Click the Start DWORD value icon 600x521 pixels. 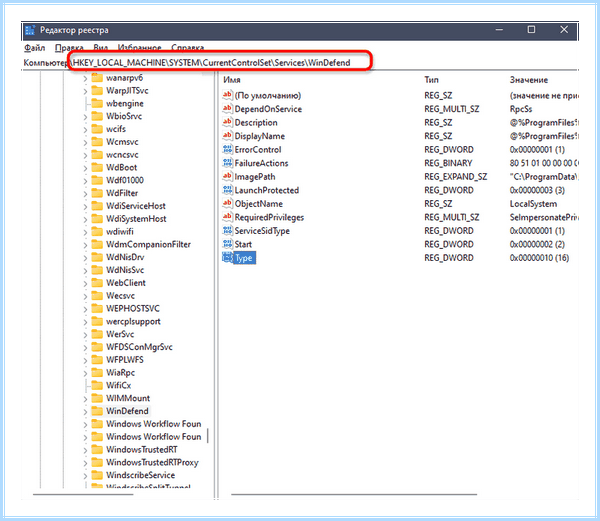(227, 244)
